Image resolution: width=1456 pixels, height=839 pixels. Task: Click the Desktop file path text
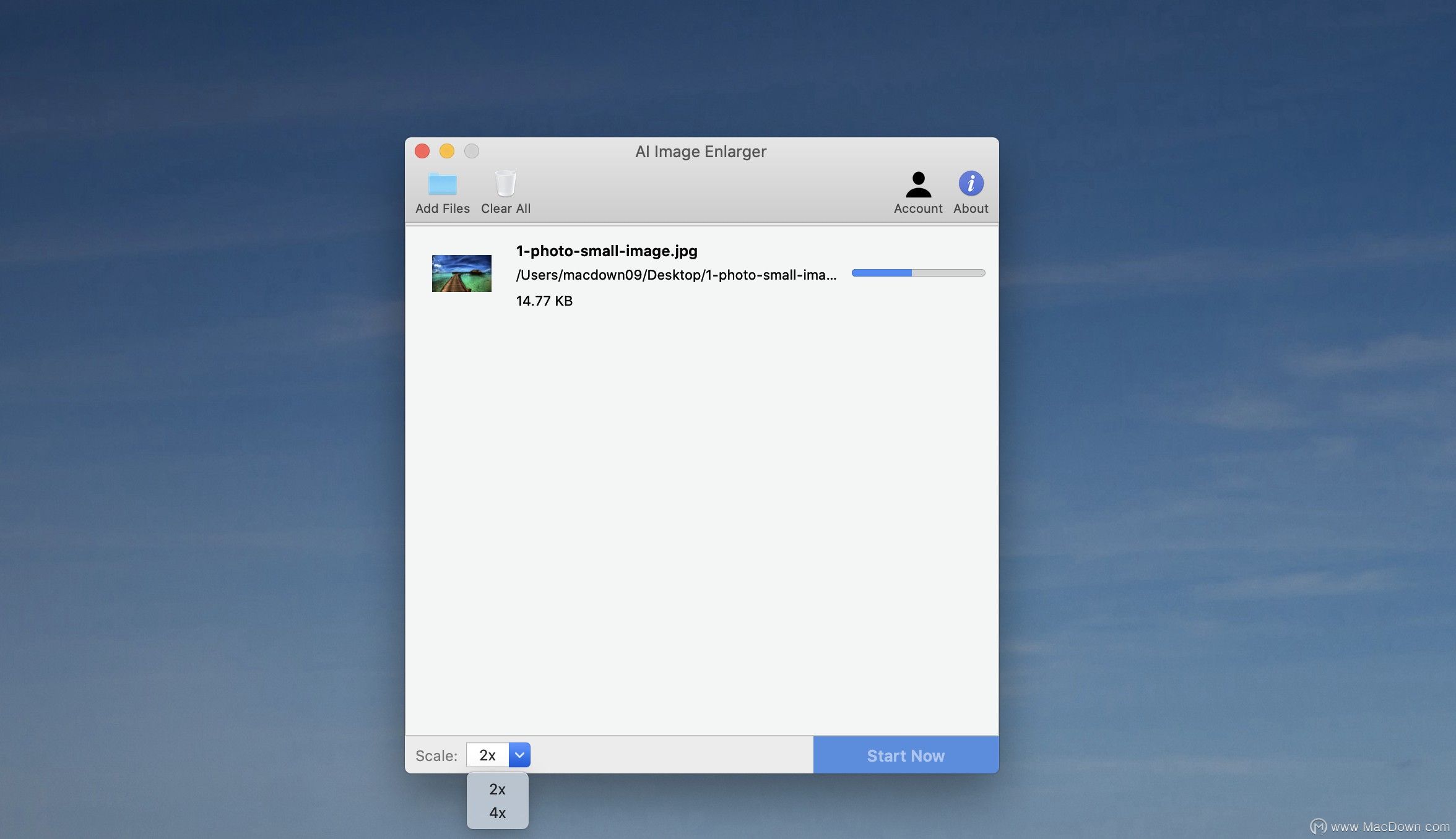pos(675,275)
